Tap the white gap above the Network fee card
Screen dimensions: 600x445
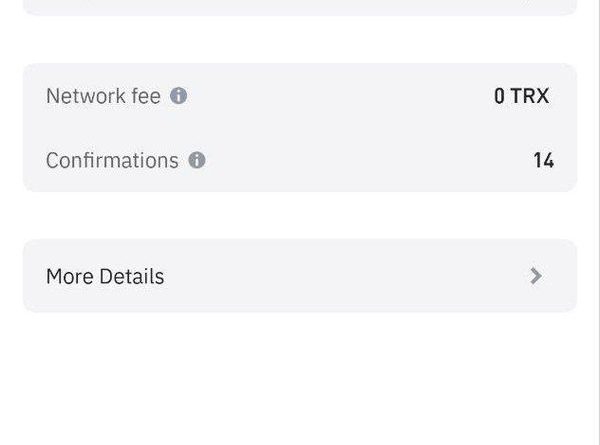pos(300,39)
